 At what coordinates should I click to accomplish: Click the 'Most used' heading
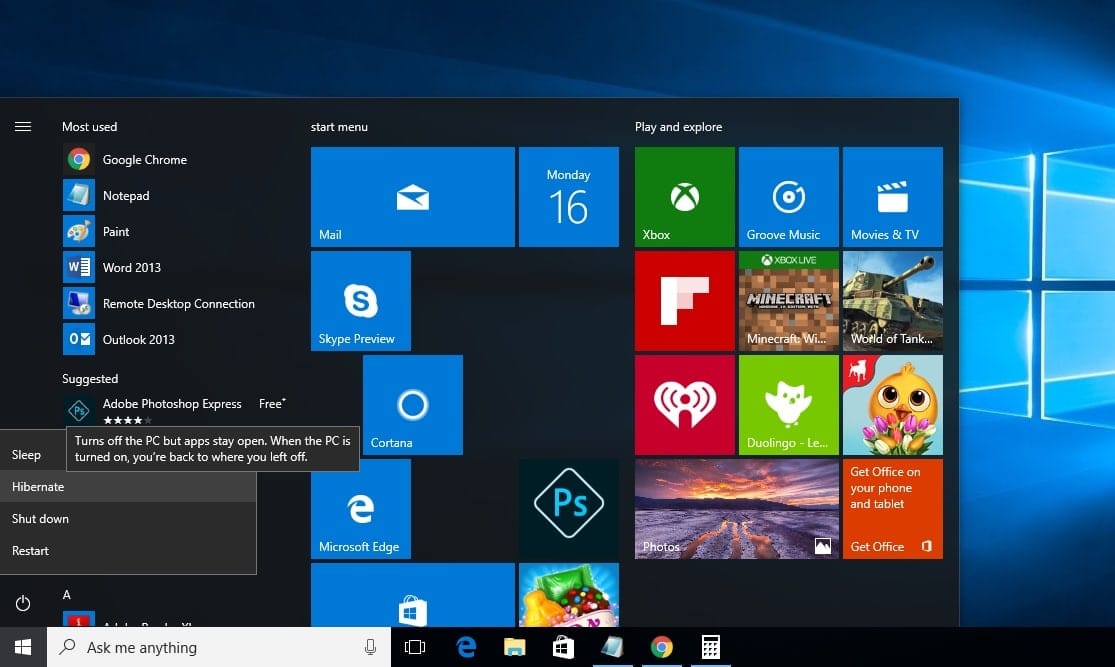[90, 127]
